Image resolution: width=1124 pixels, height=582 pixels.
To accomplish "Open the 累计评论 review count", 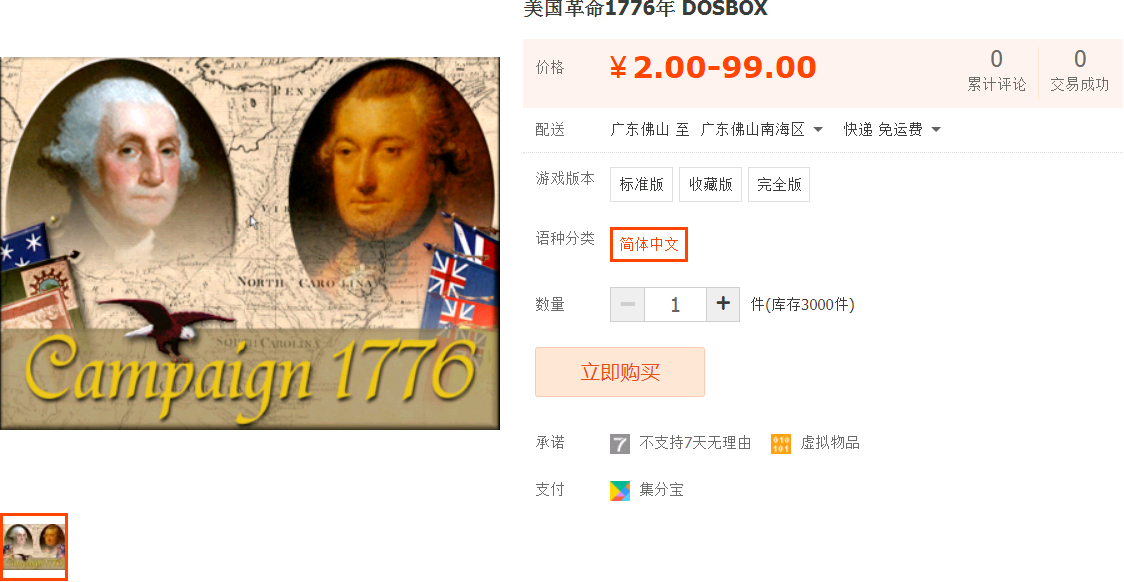I will (x=996, y=70).
